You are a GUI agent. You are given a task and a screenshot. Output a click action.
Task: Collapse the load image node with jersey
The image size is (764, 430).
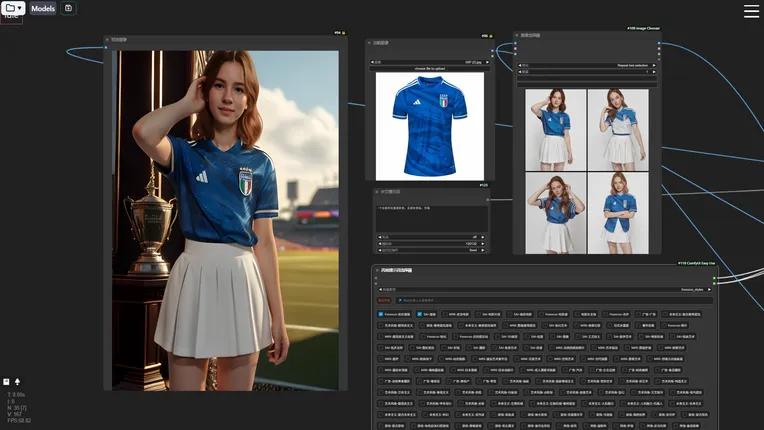tap(370, 43)
